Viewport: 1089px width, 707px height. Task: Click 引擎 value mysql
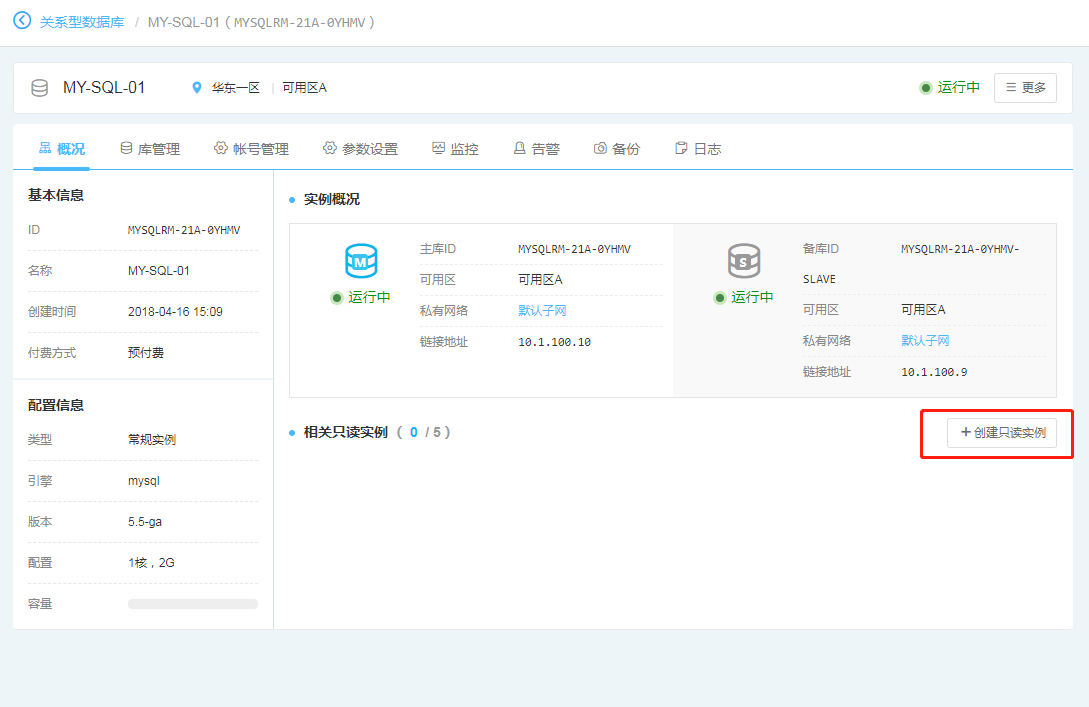(144, 481)
